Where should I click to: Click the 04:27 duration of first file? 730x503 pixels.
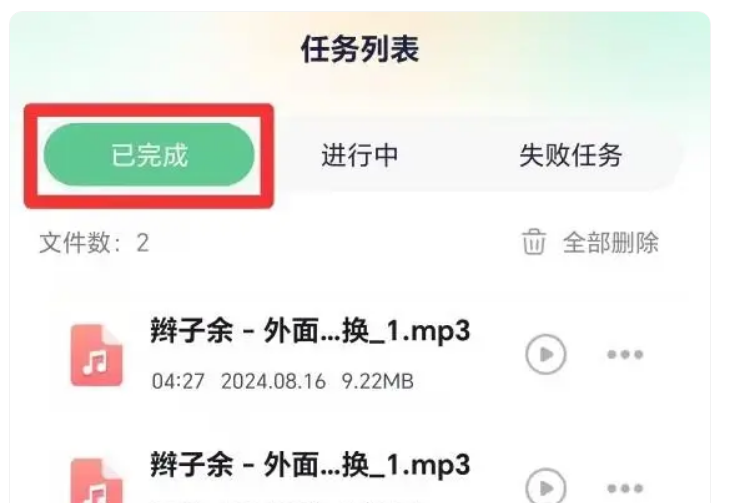[x=178, y=381]
